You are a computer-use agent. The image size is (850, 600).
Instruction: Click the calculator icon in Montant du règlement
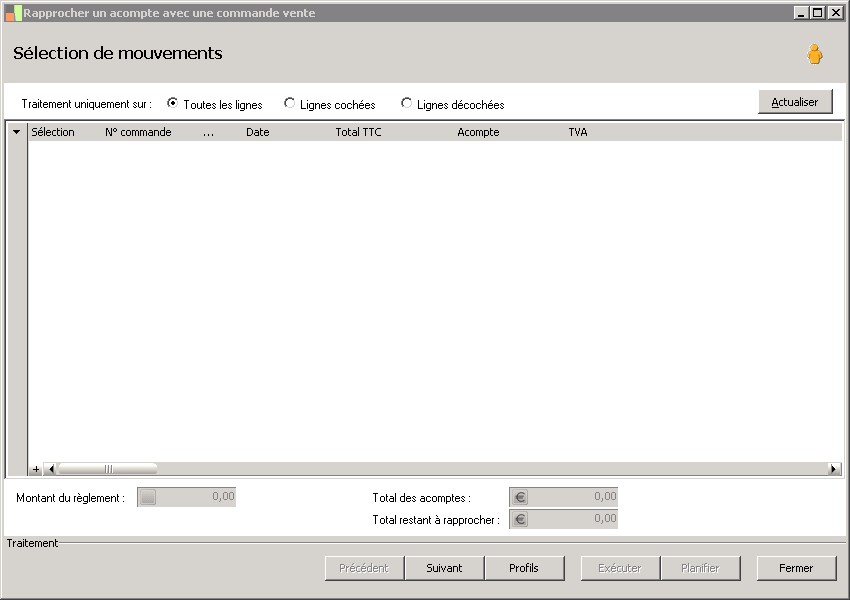tap(148, 496)
